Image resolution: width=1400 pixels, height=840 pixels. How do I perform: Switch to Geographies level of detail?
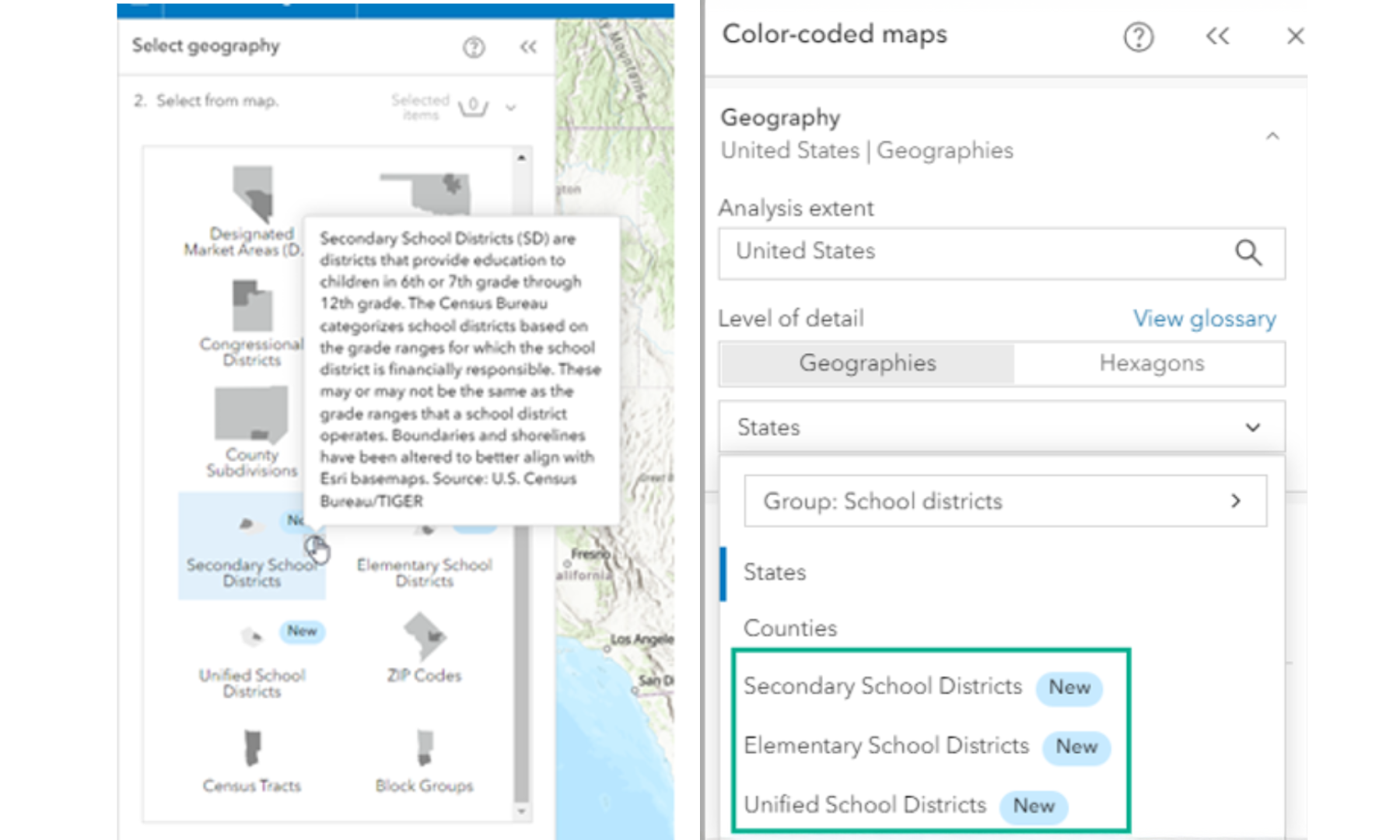867,363
